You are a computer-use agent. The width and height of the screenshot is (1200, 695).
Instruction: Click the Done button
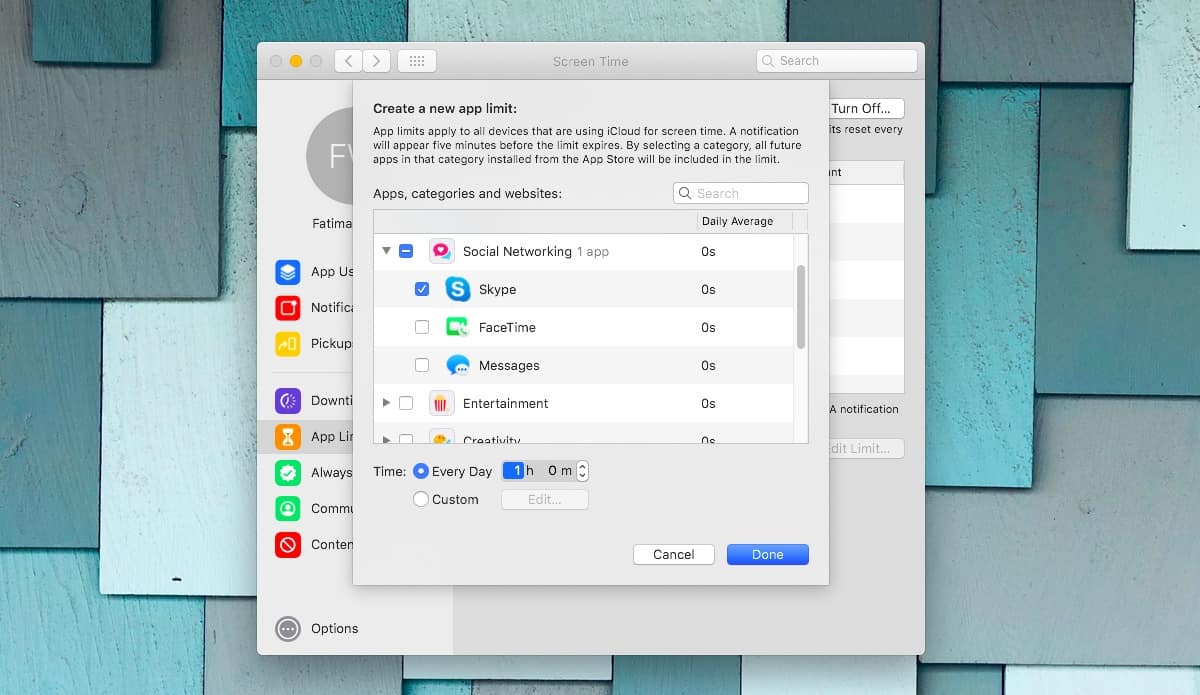coord(767,554)
